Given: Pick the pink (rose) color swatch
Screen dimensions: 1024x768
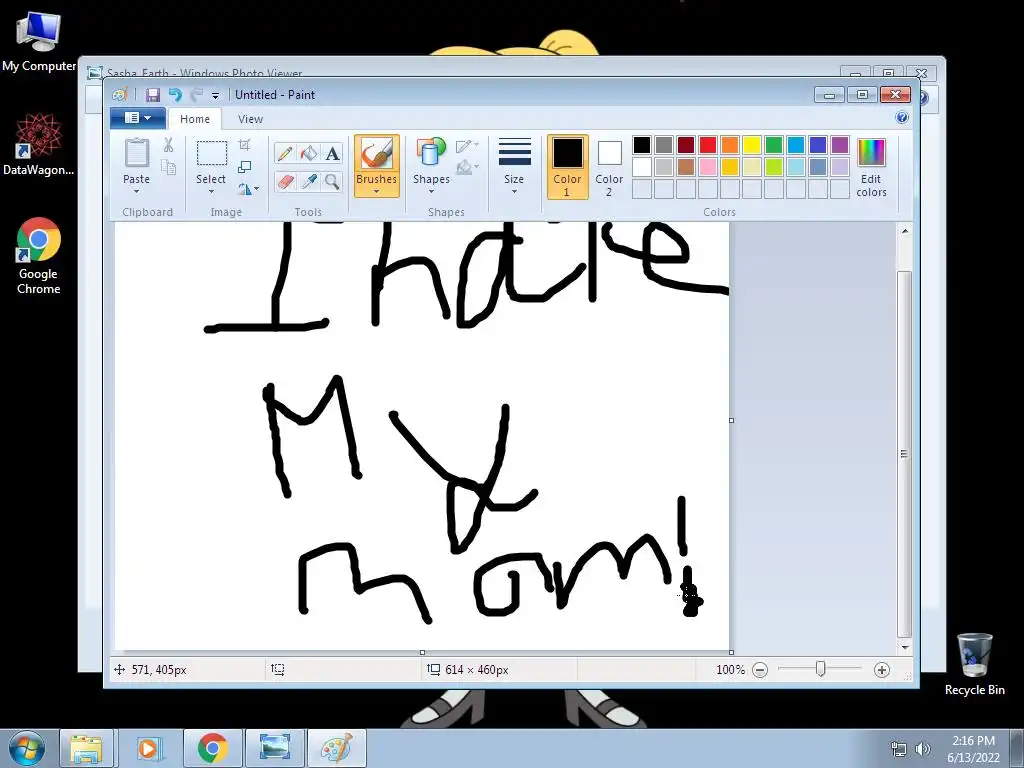Looking at the screenshot, I should 707,167.
